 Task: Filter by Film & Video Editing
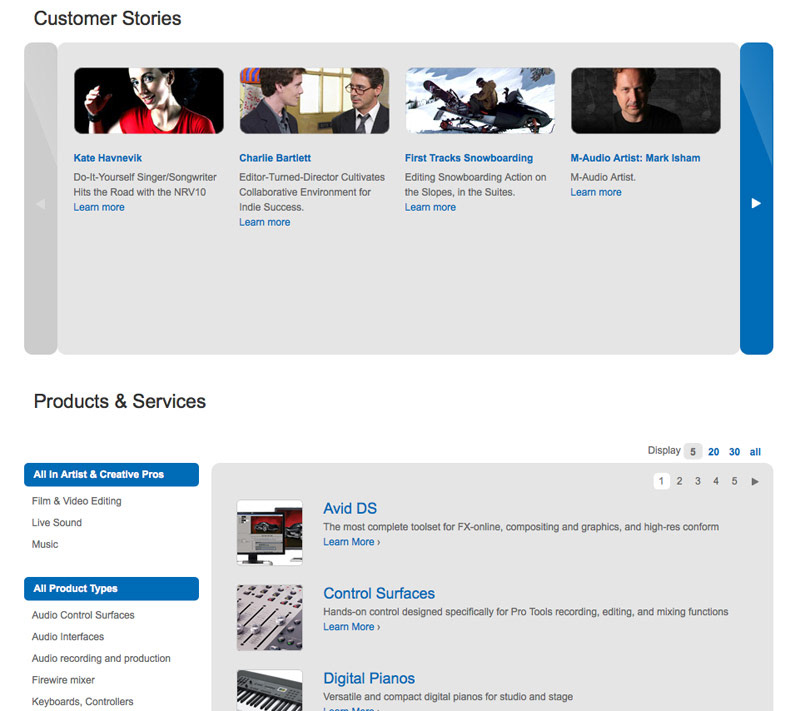[77, 501]
